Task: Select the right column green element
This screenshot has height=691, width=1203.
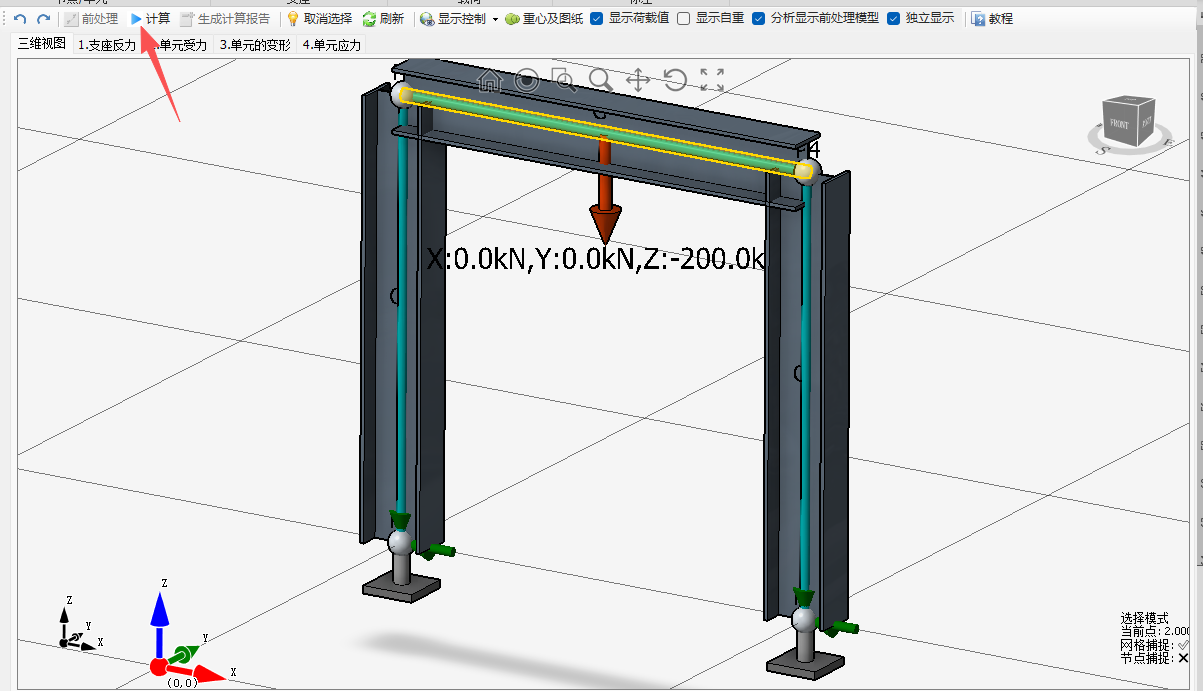Action: [805, 385]
